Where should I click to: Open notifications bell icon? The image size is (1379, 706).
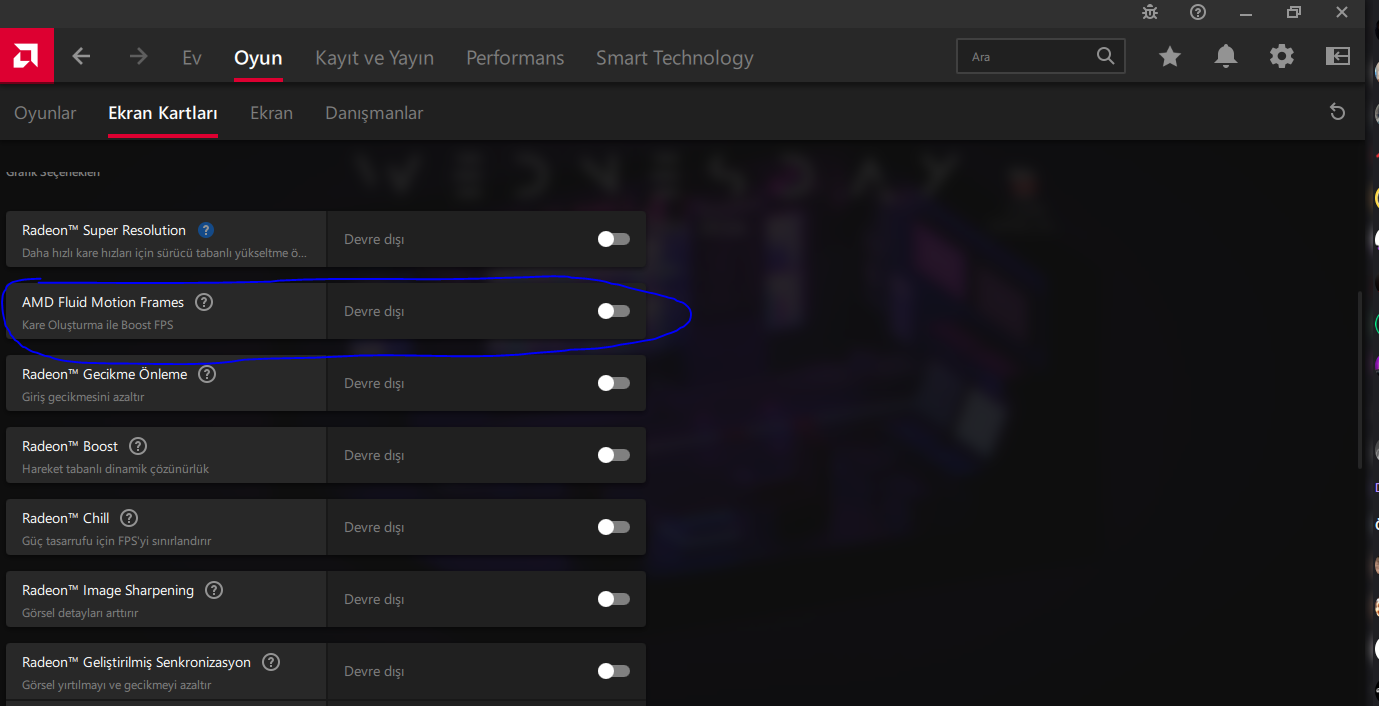click(1226, 57)
